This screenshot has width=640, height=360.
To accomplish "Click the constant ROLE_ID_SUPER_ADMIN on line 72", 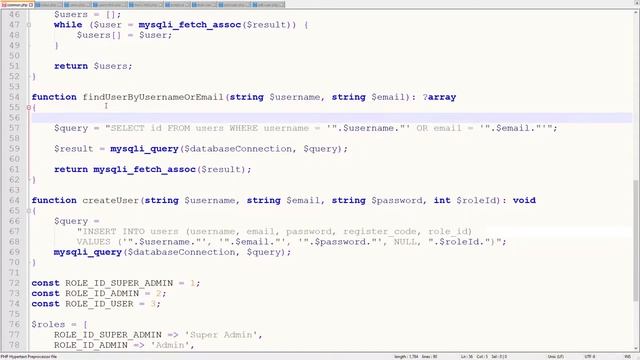I will click(x=119, y=283).
